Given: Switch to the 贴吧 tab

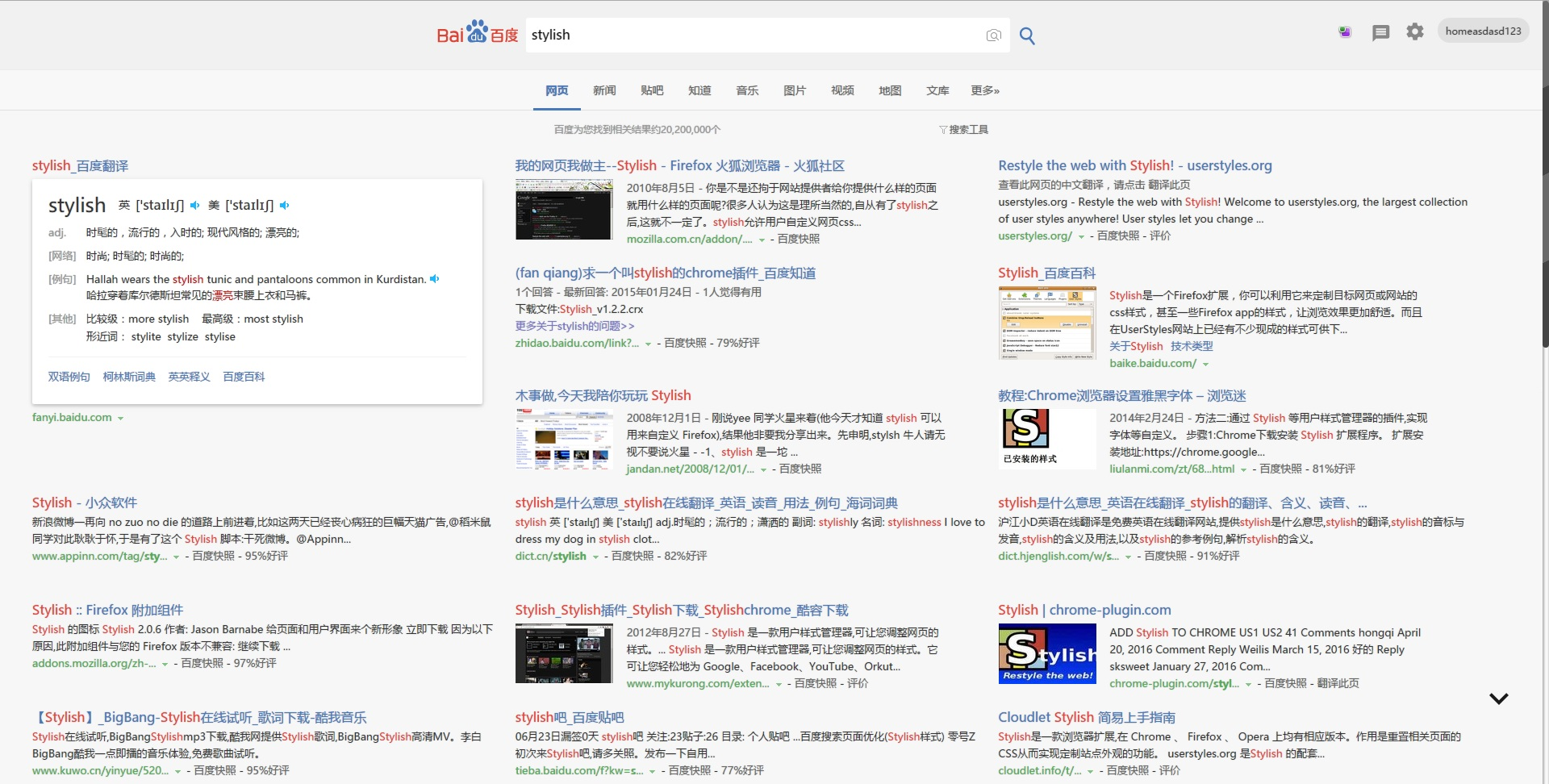Looking at the screenshot, I should coord(652,90).
